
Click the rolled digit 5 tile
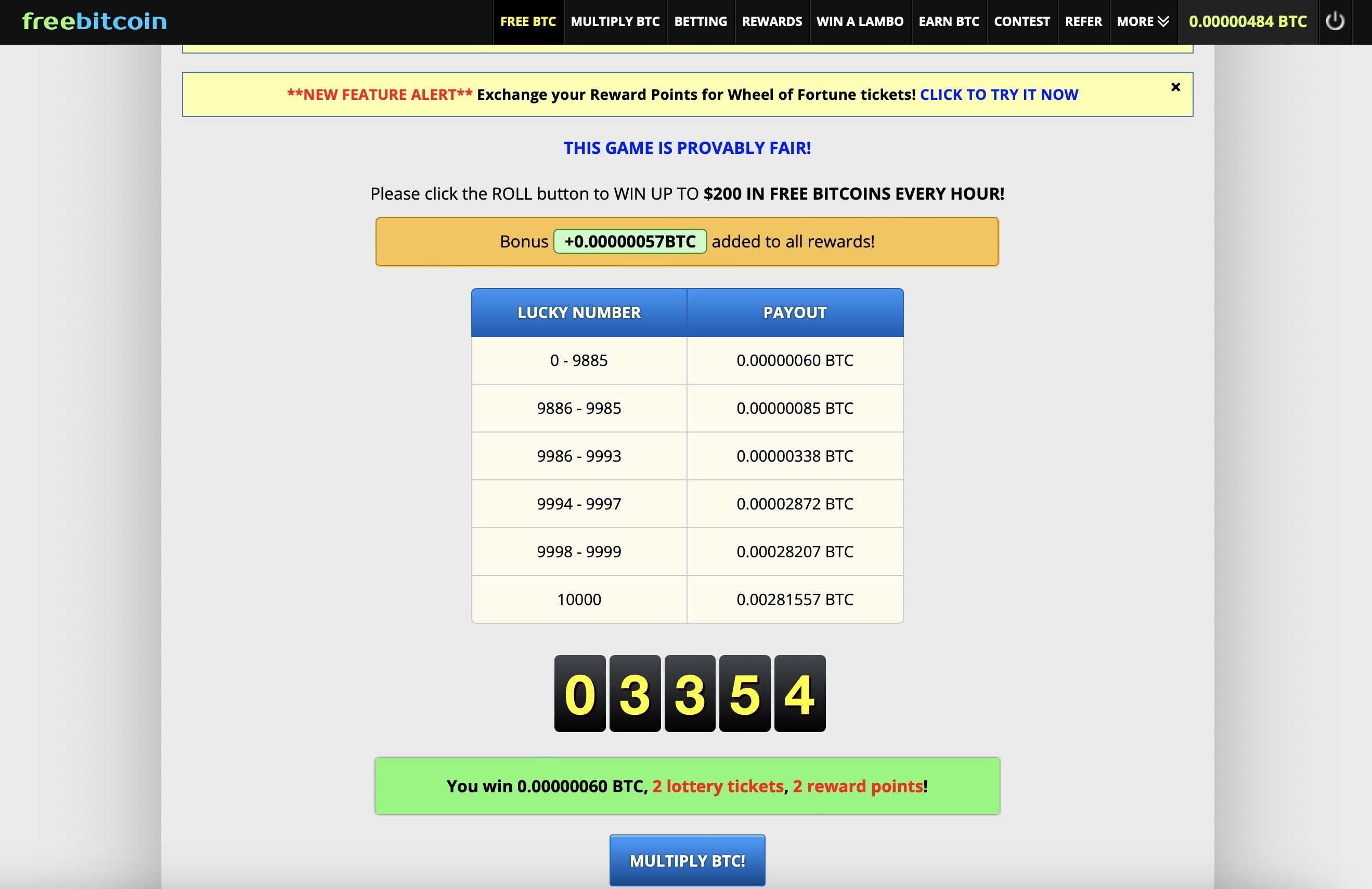(x=745, y=694)
